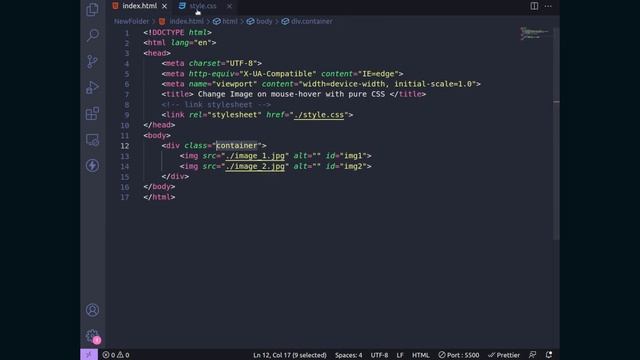Open the Run and Debug icon
The width and height of the screenshot is (640, 360).
click(92, 87)
